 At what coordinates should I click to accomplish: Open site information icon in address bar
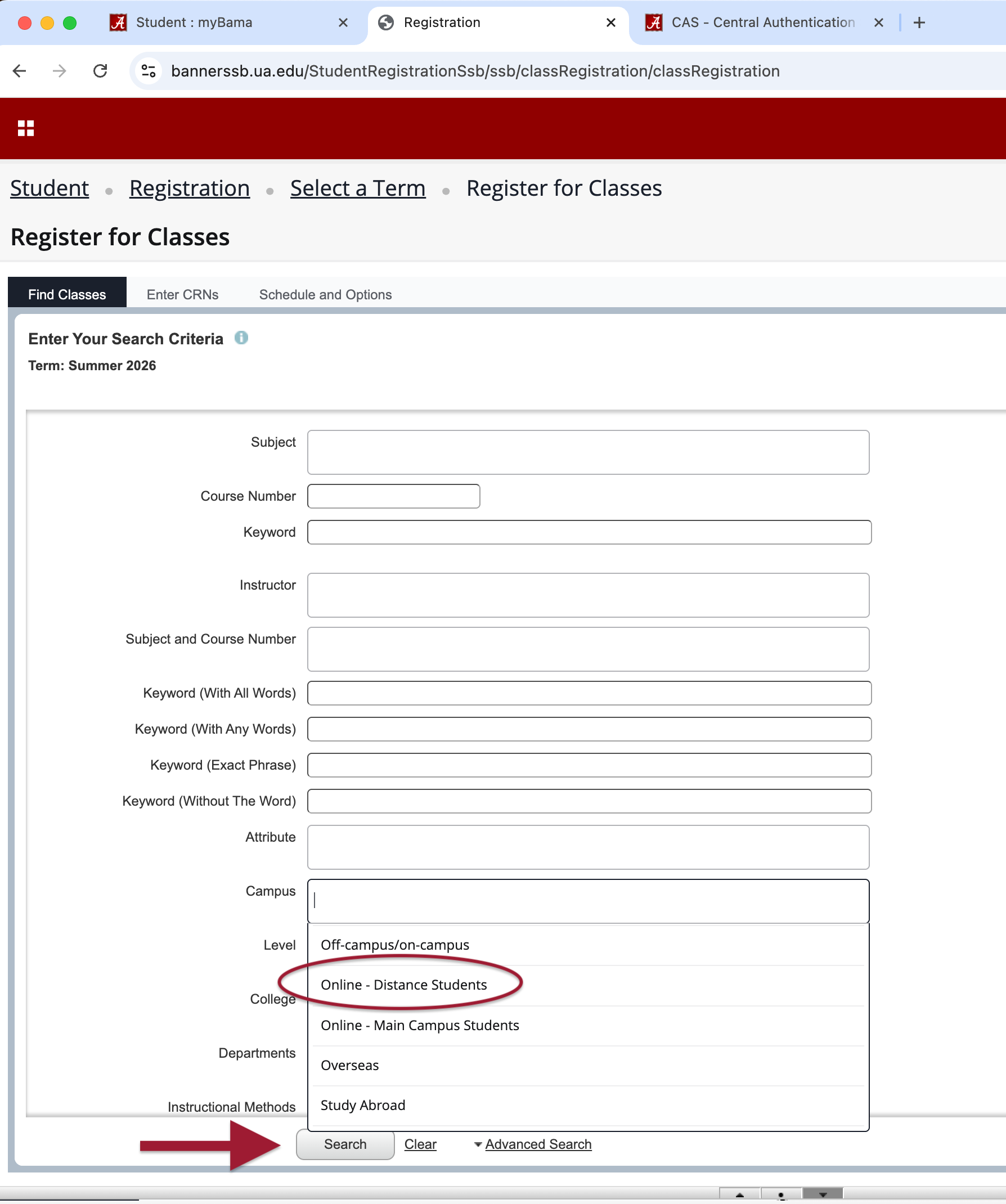pos(149,71)
